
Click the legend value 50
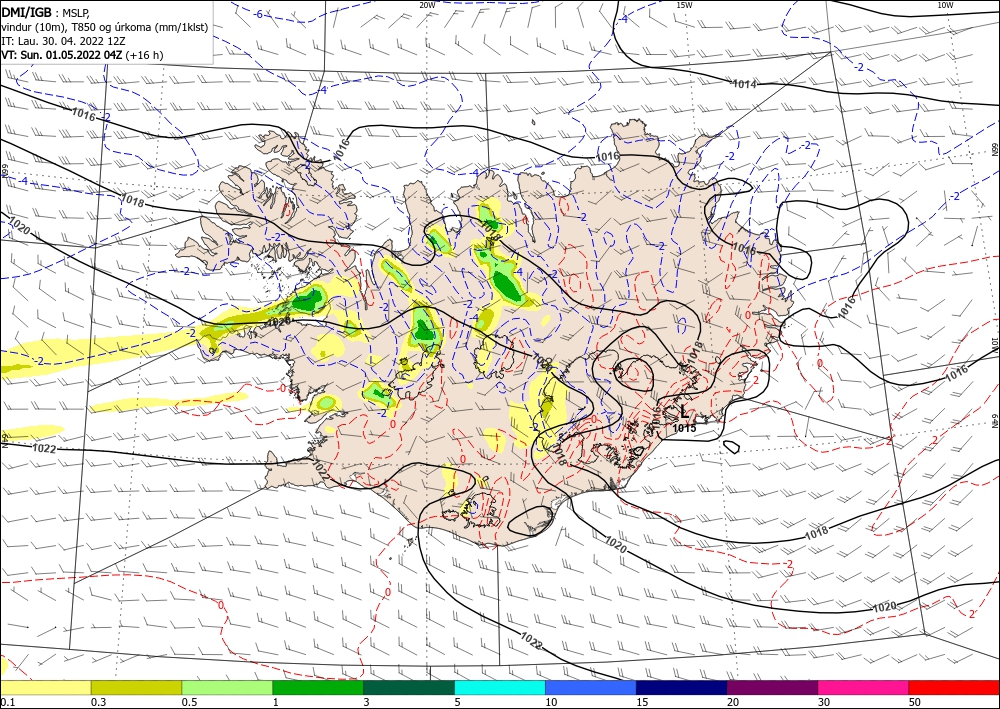(915, 702)
